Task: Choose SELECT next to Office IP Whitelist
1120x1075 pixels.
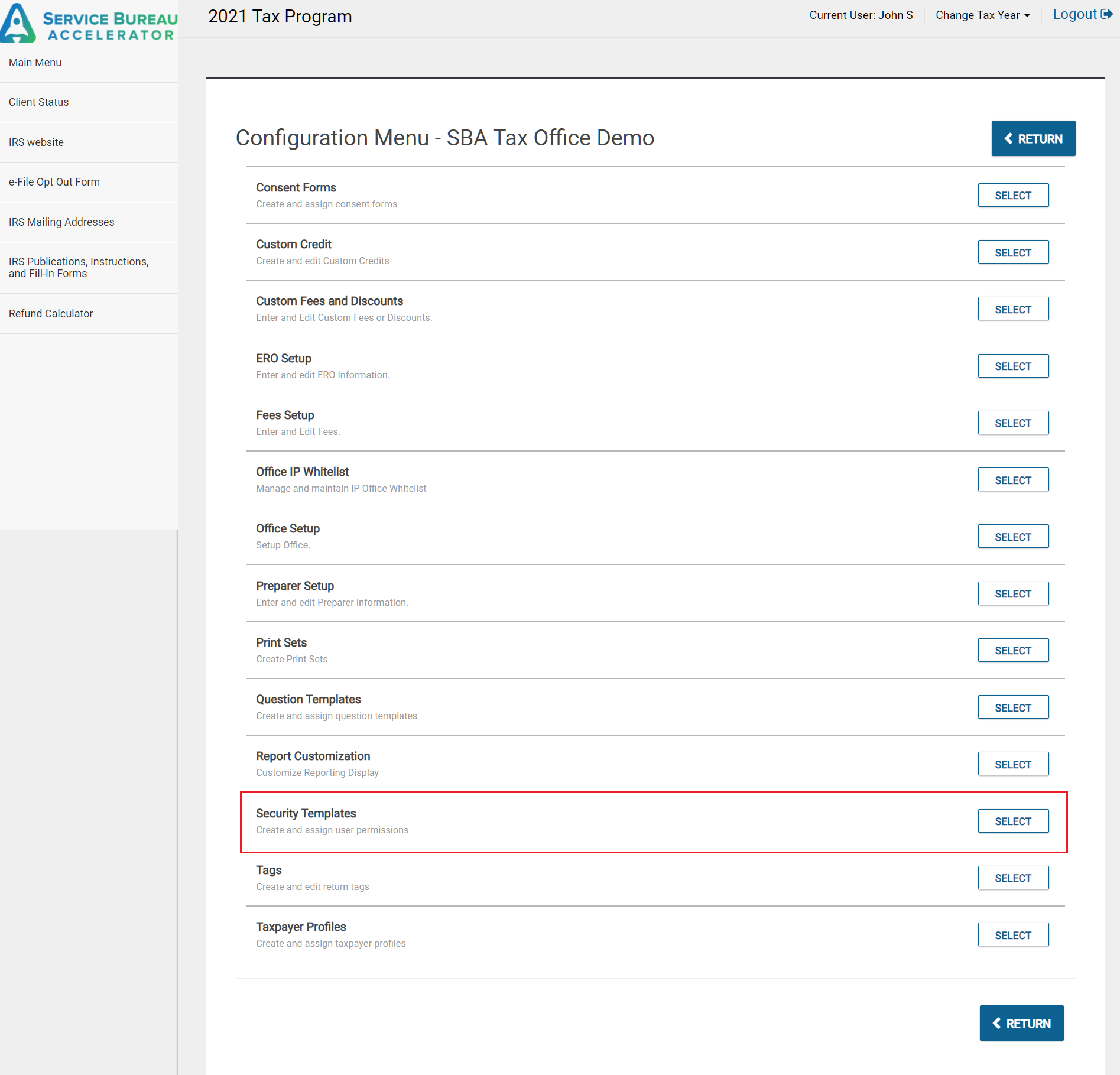Action: (1012, 480)
